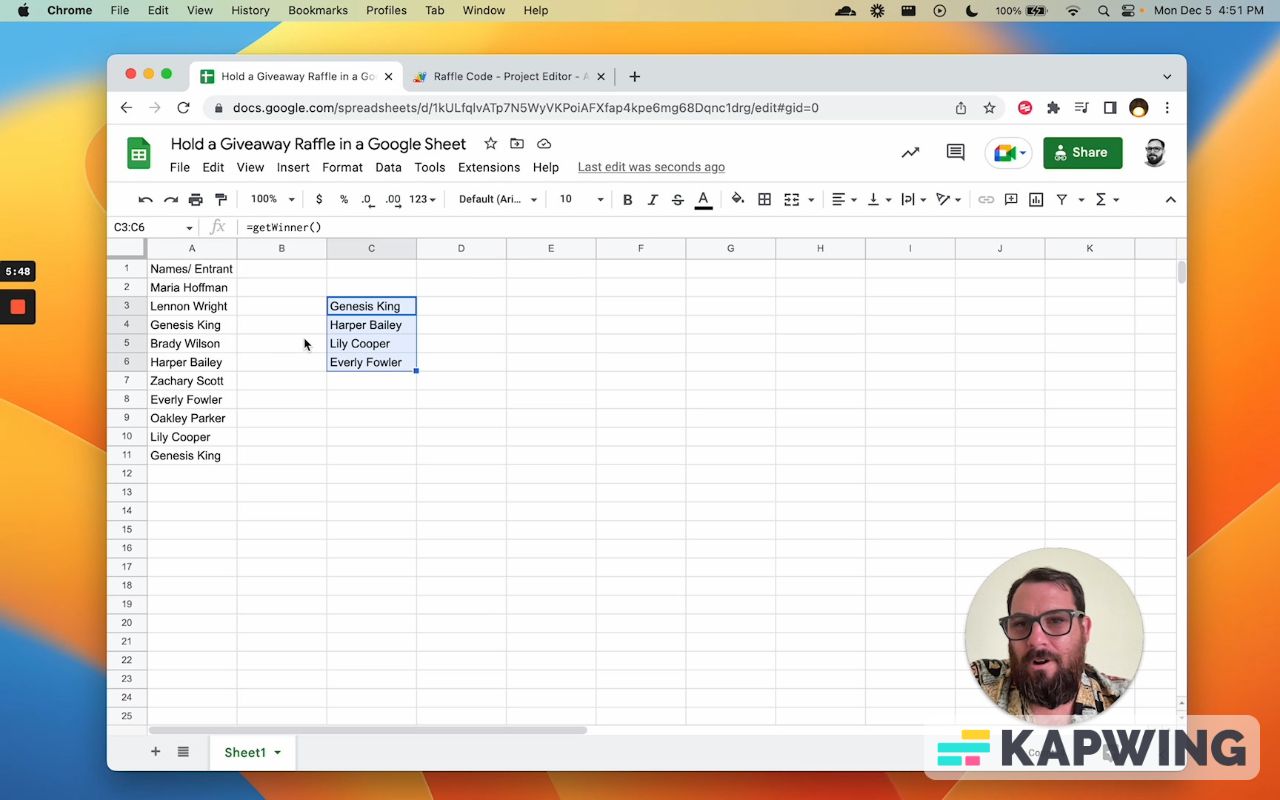
Task: Open text wrapping dropdown
Action: (914, 200)
